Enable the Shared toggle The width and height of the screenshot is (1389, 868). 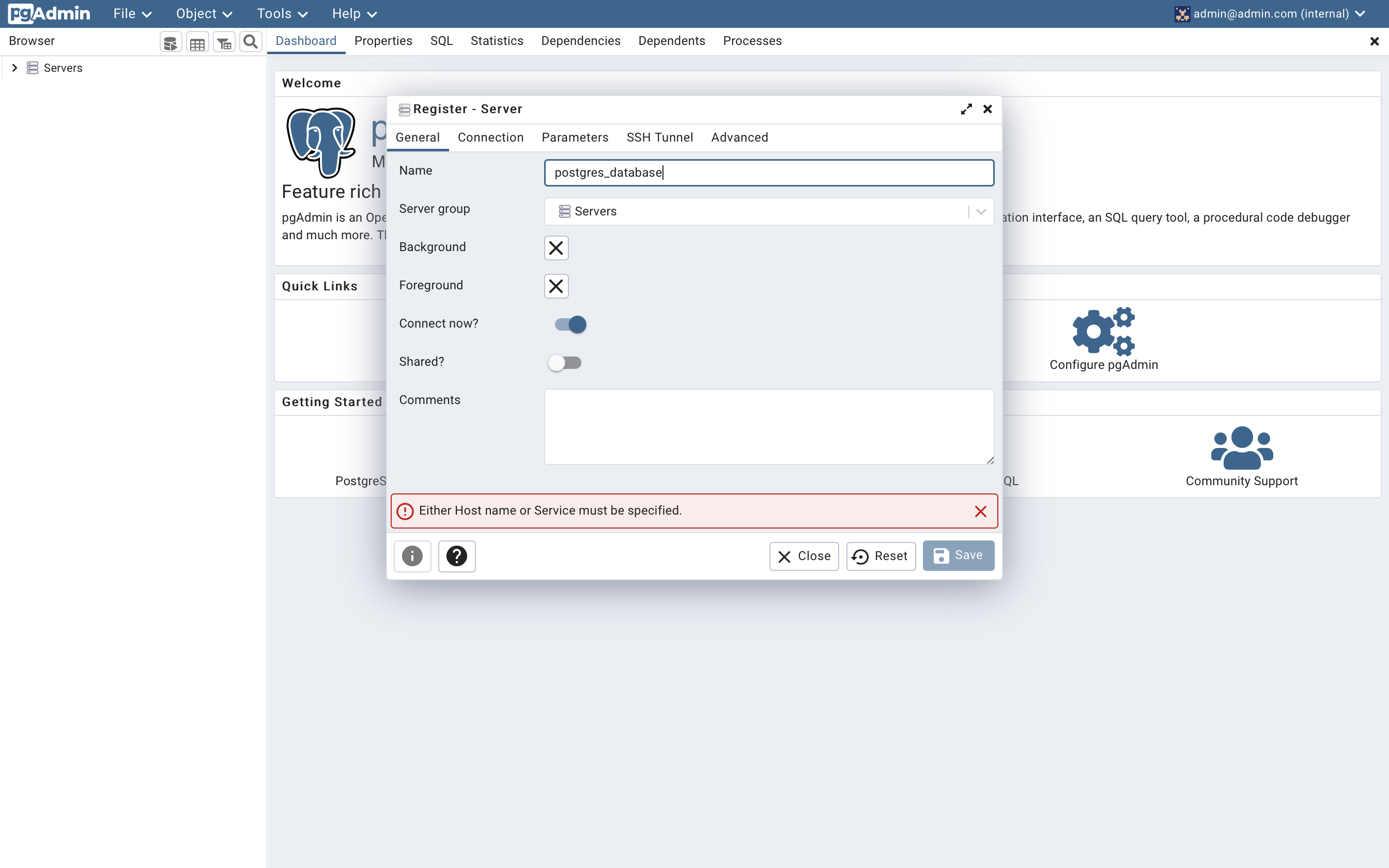click(x=565, y=363)
